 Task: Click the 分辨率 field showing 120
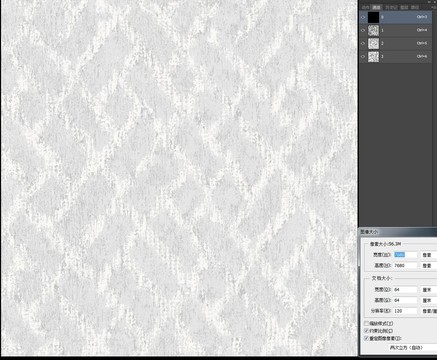pos(405,311)
